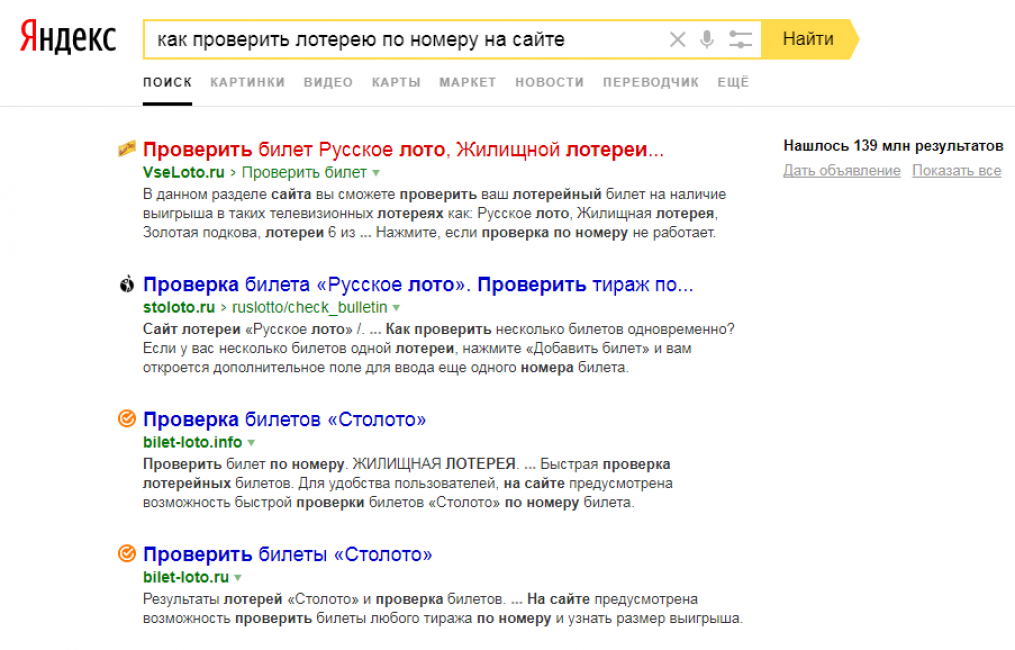Image resolution: width=1015 pixels, height=650 pixels.
Task: Click snippet text 'Проверить билет по номеру. ЖИЛИЩНАЯ ЛОТЕРЕЯ'
Action: point(329,464)
